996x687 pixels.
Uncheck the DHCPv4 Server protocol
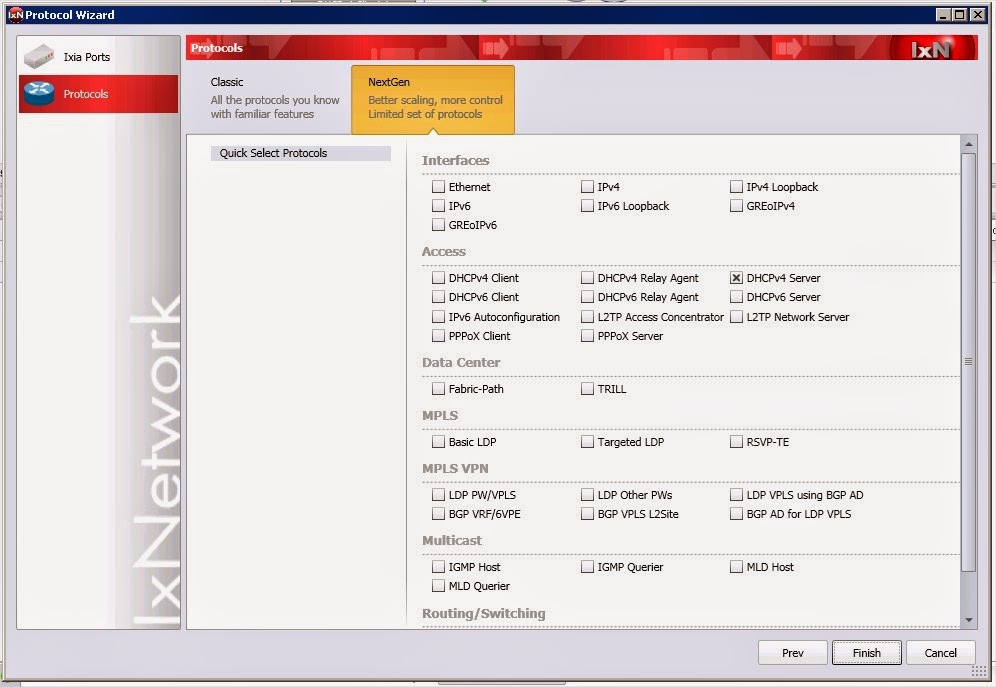736,278
